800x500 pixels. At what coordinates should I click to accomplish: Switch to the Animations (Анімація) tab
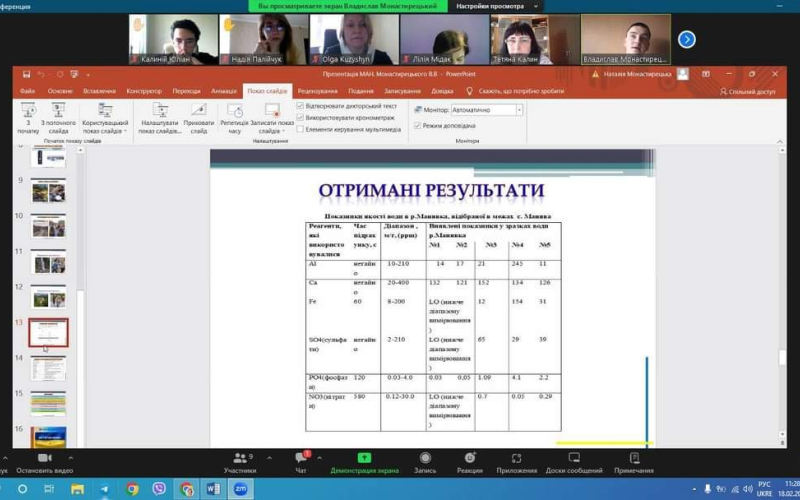tap(223, 91)
